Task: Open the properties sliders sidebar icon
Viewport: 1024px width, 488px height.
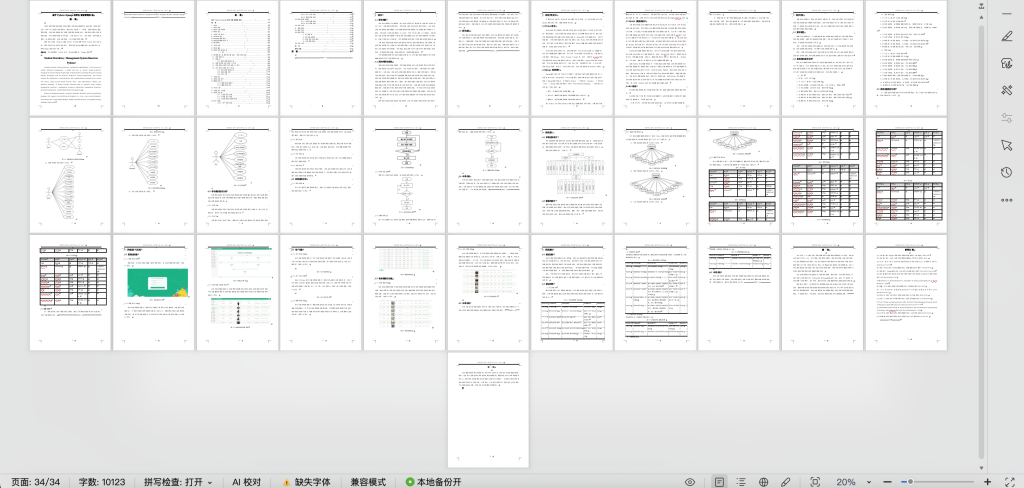Action: [x=1006, y=118]
